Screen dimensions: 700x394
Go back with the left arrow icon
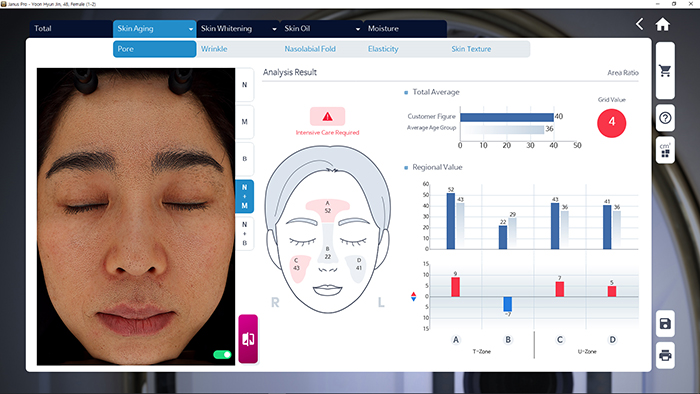click(640, 24)
